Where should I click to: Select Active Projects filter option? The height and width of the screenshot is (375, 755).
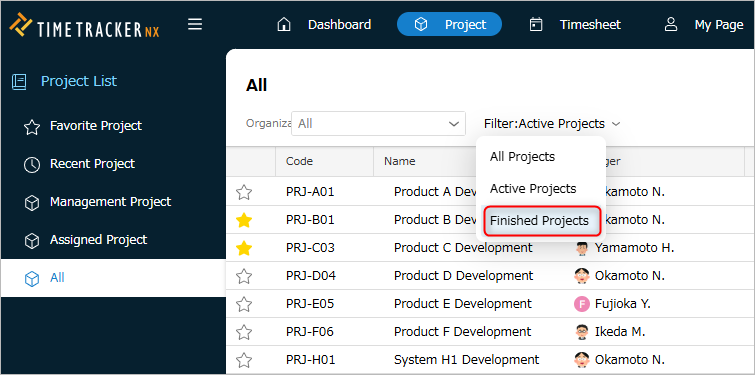pyautogui.click(x=533, y=189)
